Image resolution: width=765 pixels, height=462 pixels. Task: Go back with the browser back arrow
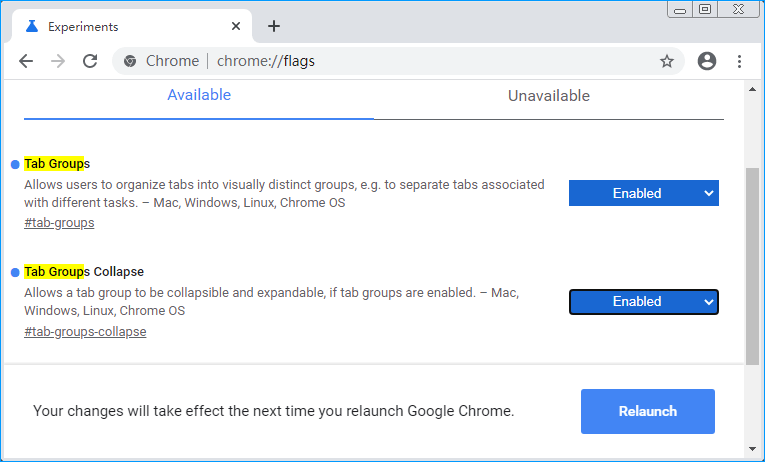pyautogui.click(x=26, y=61)
